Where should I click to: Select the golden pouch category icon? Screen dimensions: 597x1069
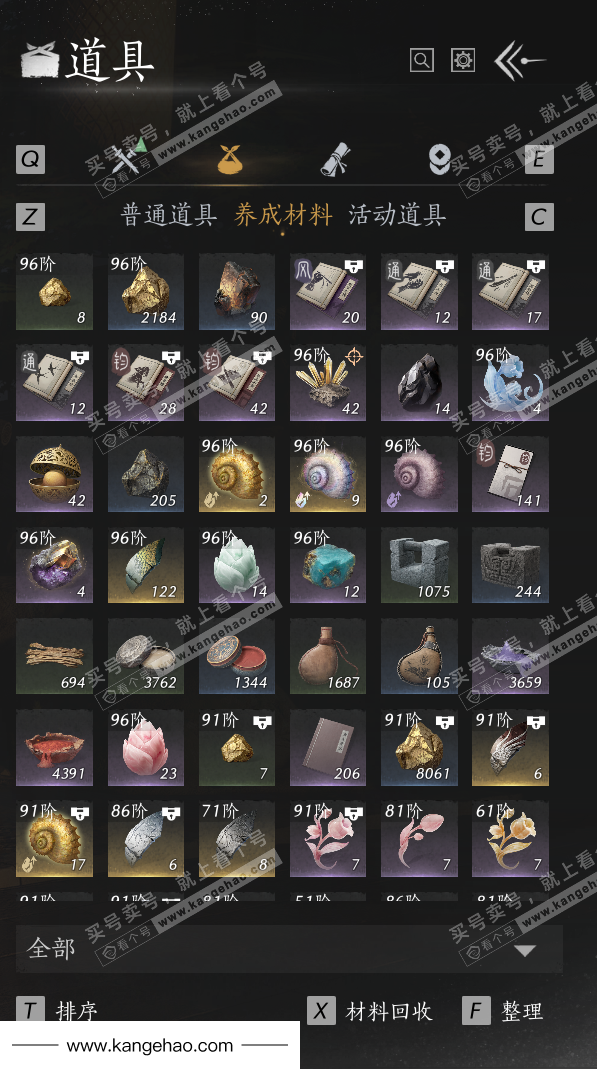tap(230, 159)
